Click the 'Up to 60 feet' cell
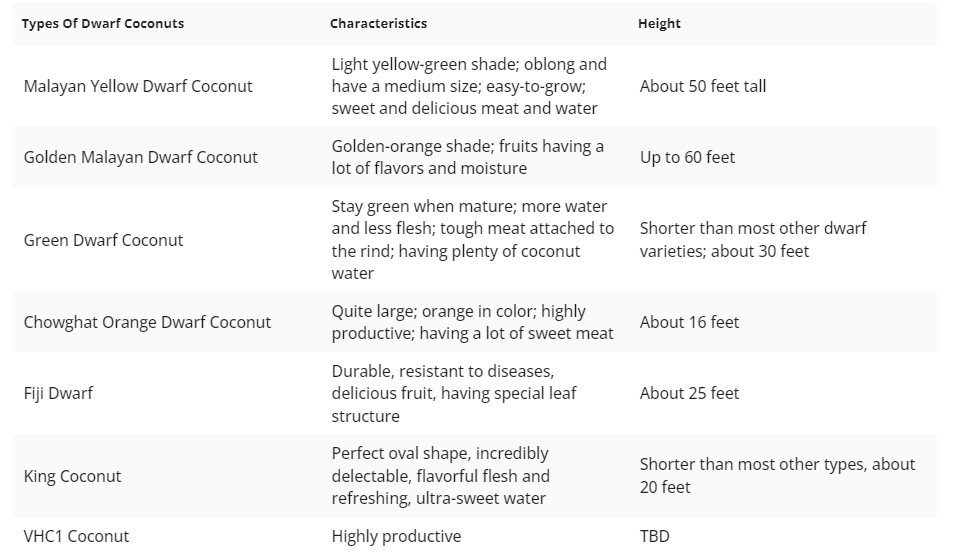Viewport: 953px width, 556px height. 687,157
